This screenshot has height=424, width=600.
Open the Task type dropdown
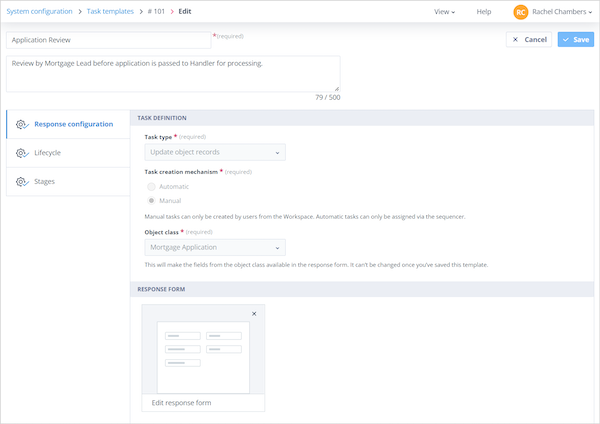pyautogui.click(x=215, y=152)
